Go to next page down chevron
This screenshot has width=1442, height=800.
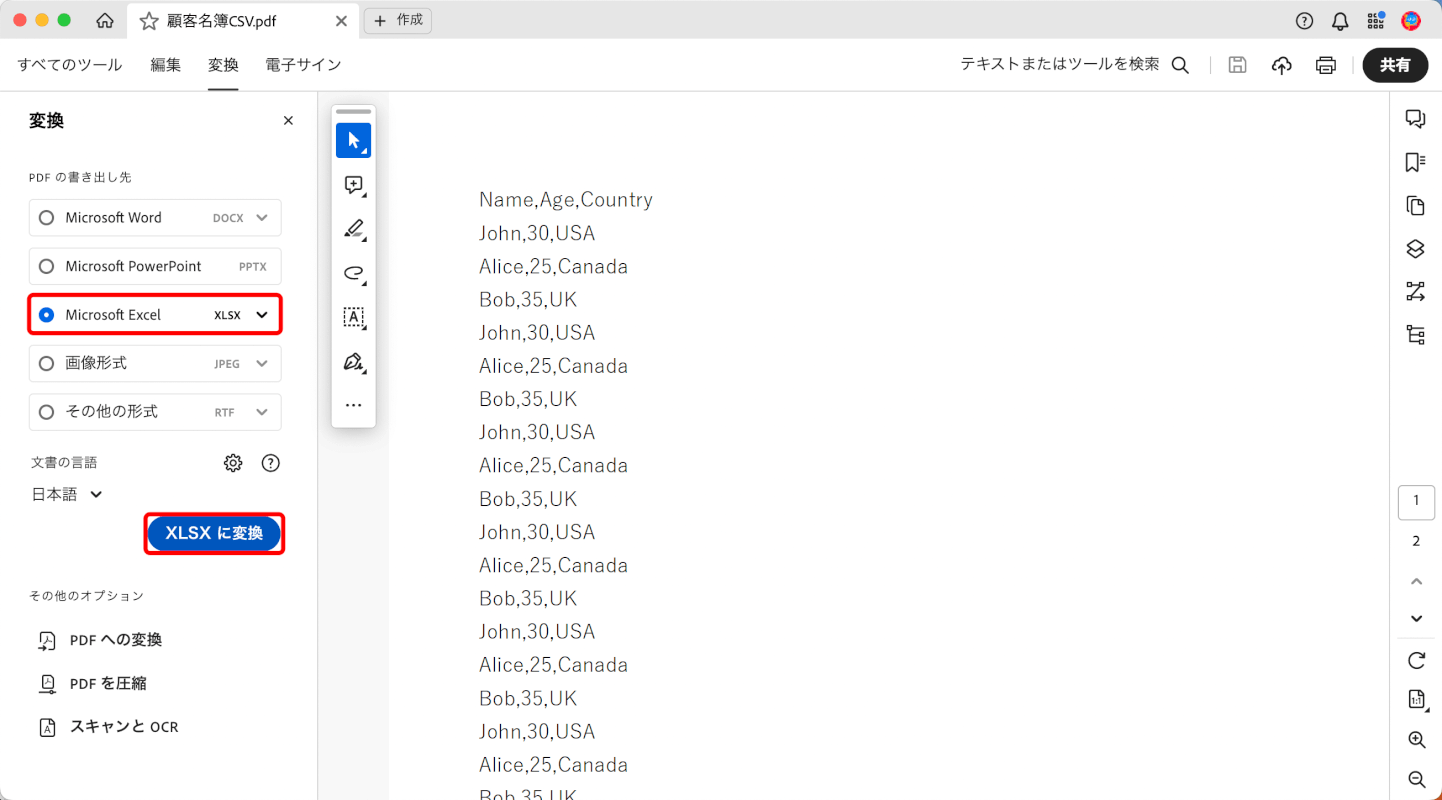1416,619
